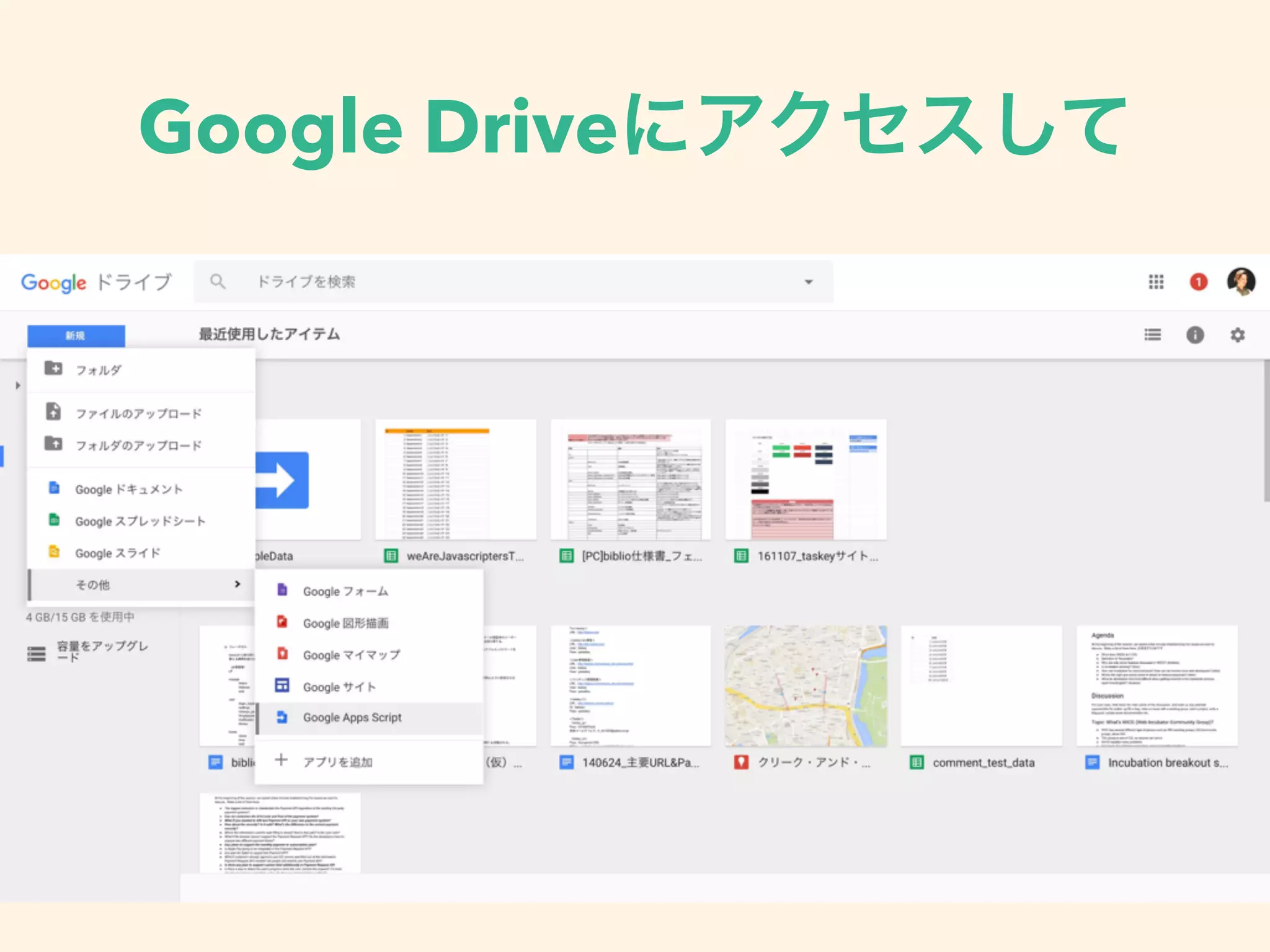The height and width of the screenshot is (952, 1270).
Task: Open the Google apps grid icon
Action: (1156, 282)
